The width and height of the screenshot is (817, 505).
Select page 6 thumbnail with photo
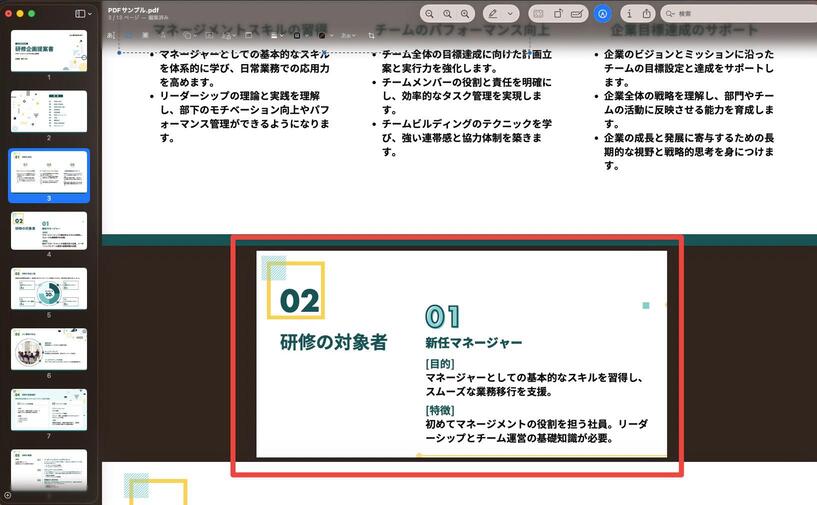pos(49,349)
